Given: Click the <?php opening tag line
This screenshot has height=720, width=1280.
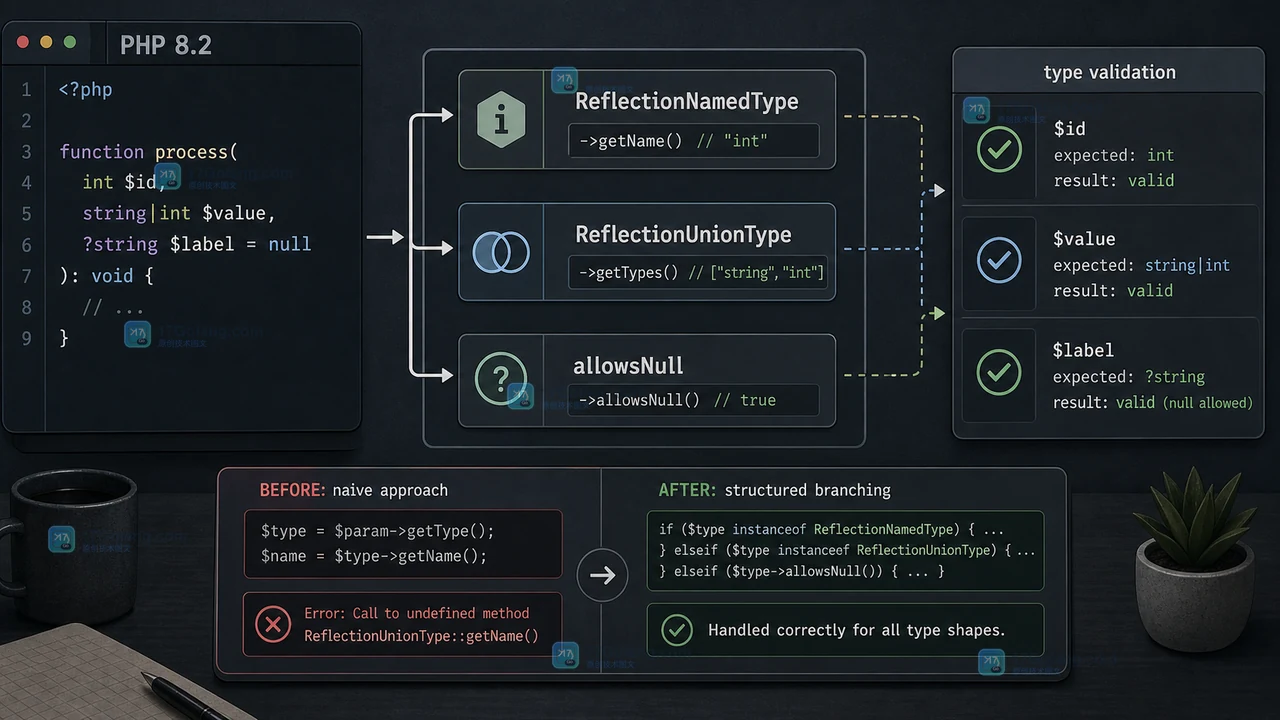Looking at the screenshot, I should 85,90.
